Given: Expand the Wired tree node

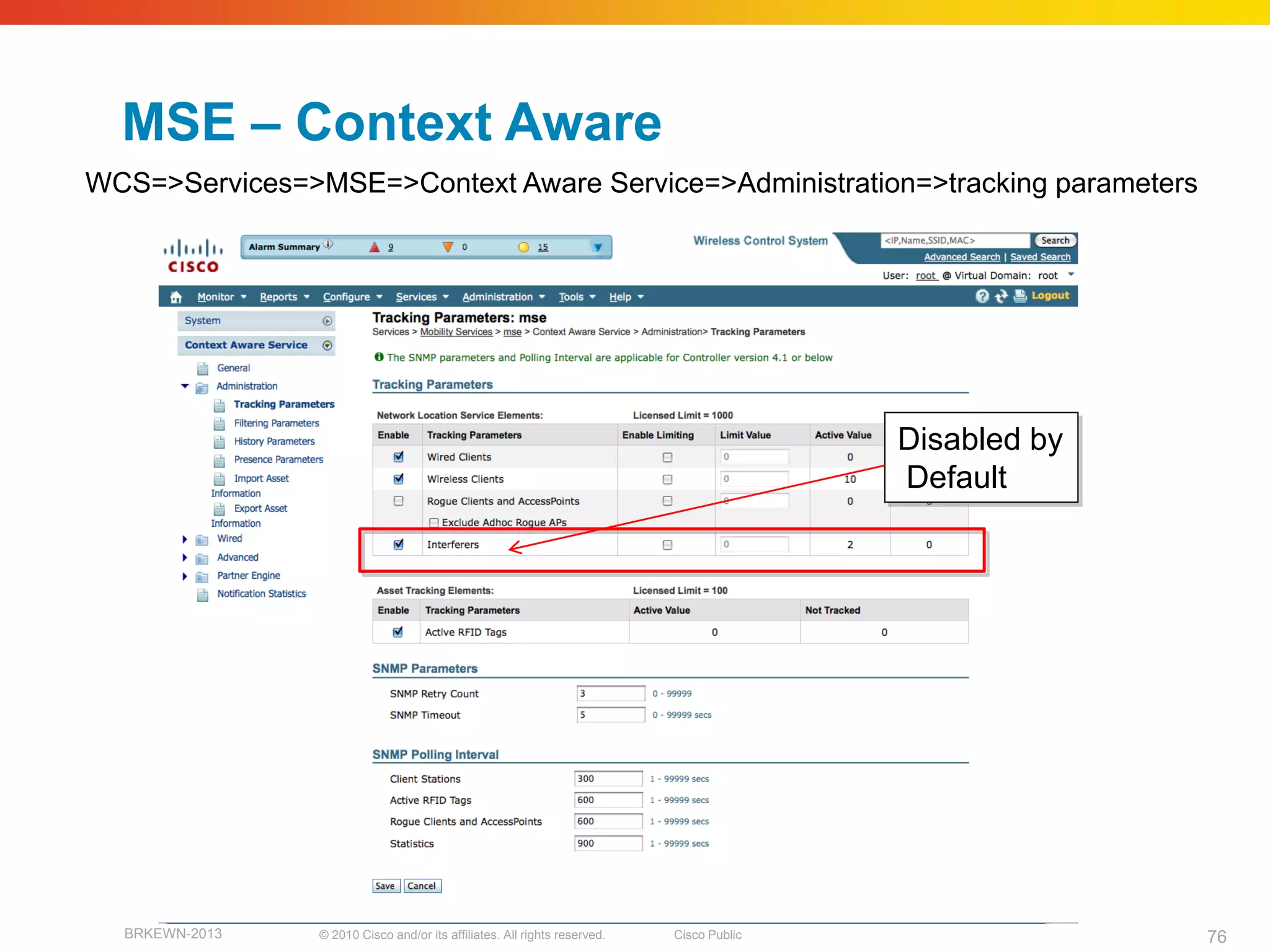Looking at the screenshot, I should click(185, 539).
